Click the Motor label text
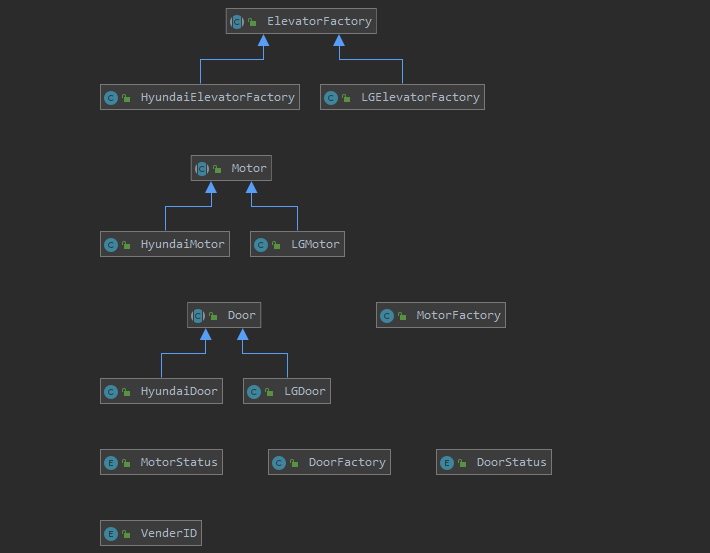This screenshot has height=553, width=710. point(249,168)
